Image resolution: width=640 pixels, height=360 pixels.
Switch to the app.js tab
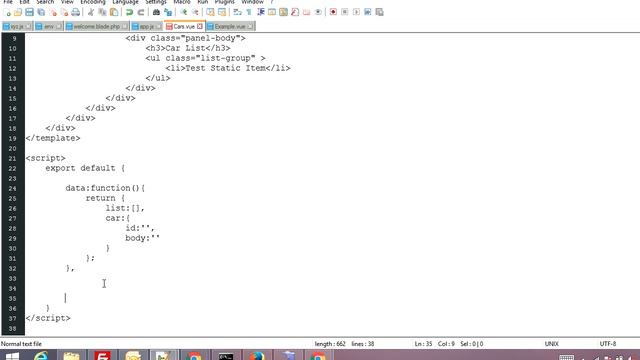coord(147,27)
